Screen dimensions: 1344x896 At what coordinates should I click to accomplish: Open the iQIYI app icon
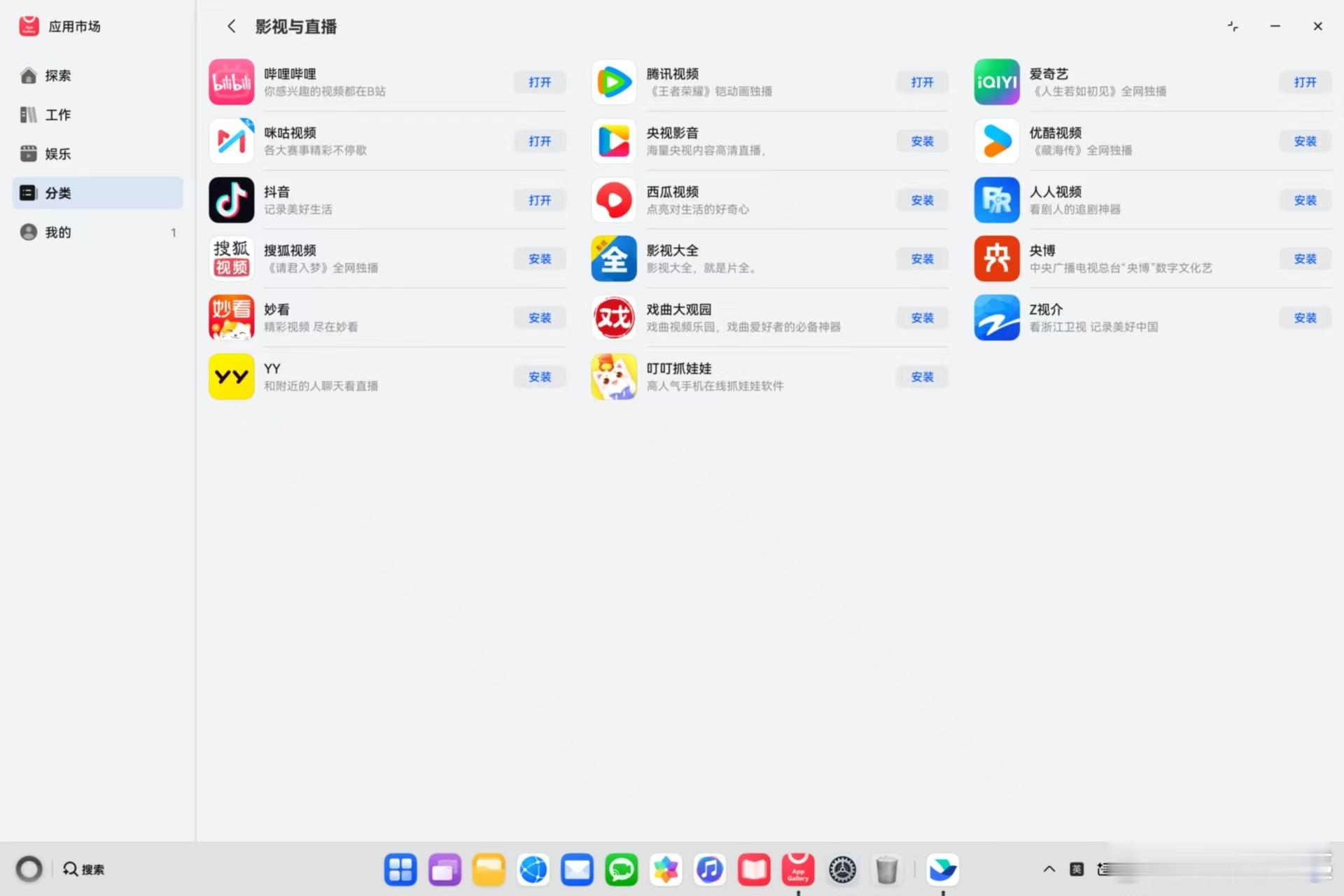pyautogui.click(x=996, y=82)
